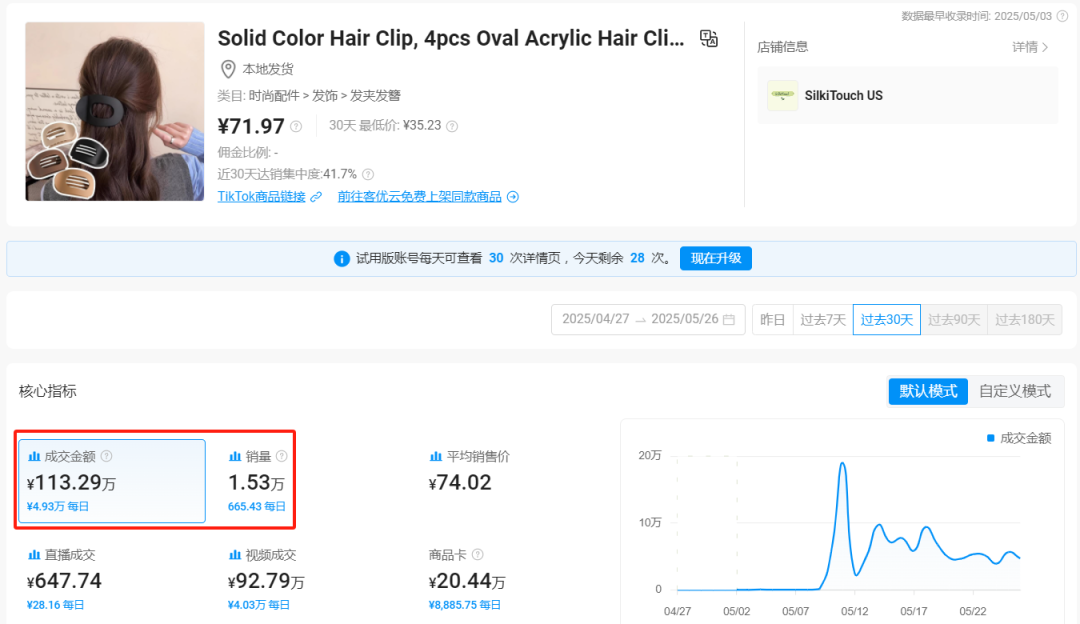Click help icon beside 30-day lowest price
This screenshot has height=624, width=1080.
pos(452,126)
